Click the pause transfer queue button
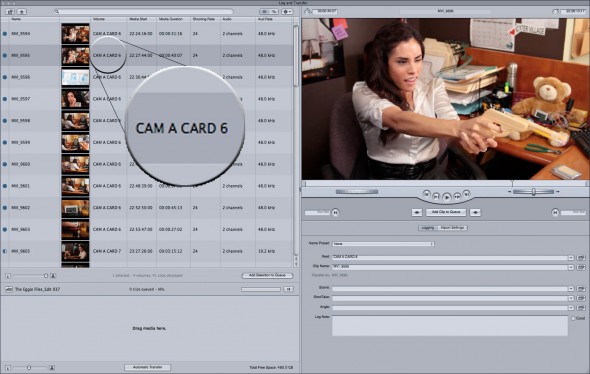 pyautogui.click(x=289, y=289)
